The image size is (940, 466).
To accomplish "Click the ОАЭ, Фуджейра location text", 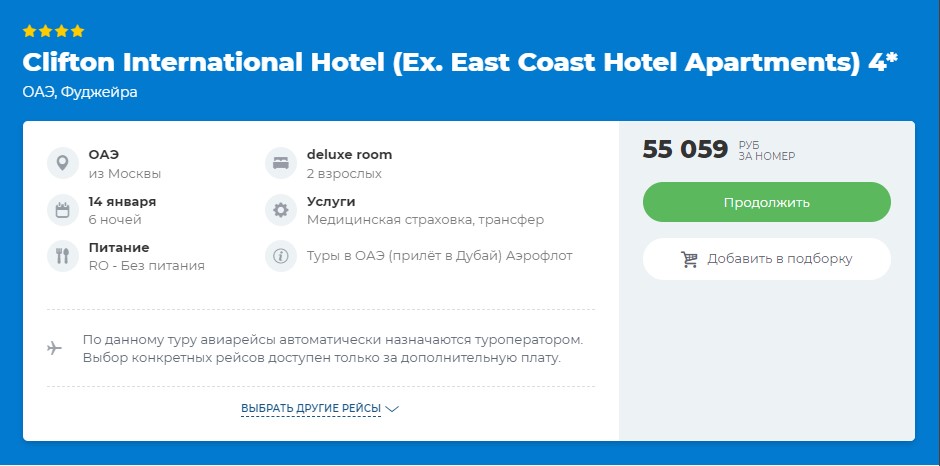I will coord(80,92).
